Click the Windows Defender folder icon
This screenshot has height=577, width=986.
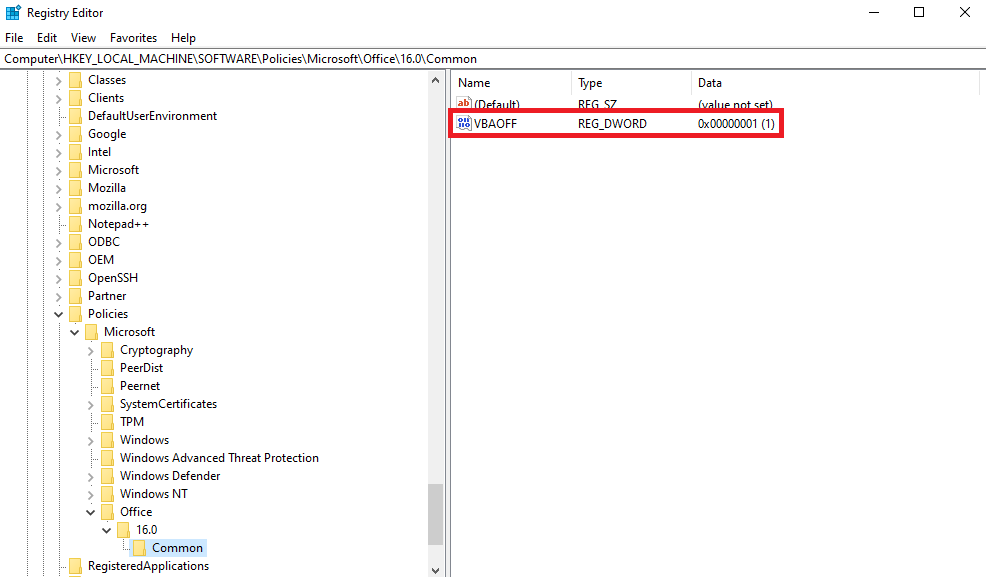pyautogui.click(x=108, y=476)
